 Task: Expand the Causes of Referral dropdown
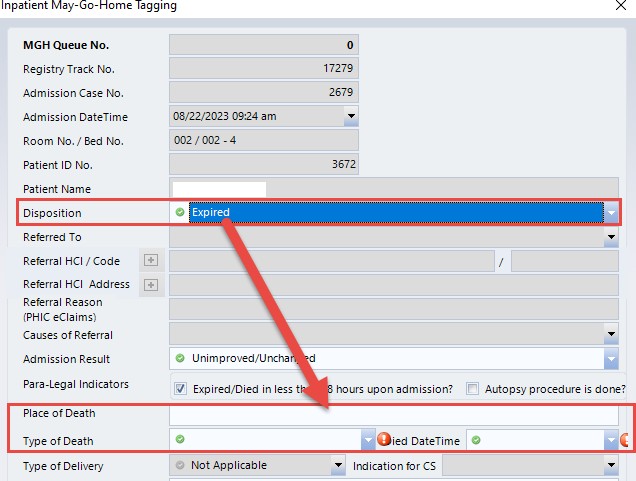click(611, 335)
